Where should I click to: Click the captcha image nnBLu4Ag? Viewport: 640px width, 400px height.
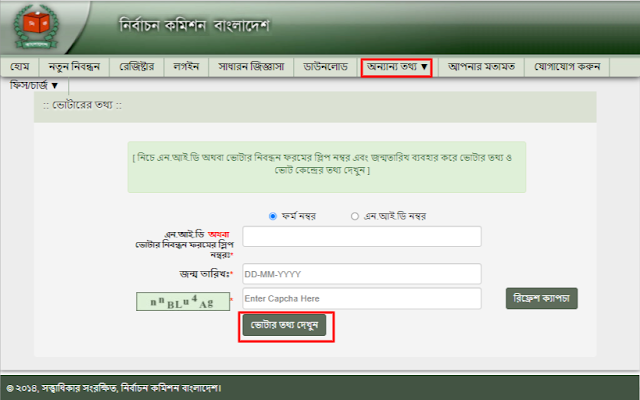[183, 301]
